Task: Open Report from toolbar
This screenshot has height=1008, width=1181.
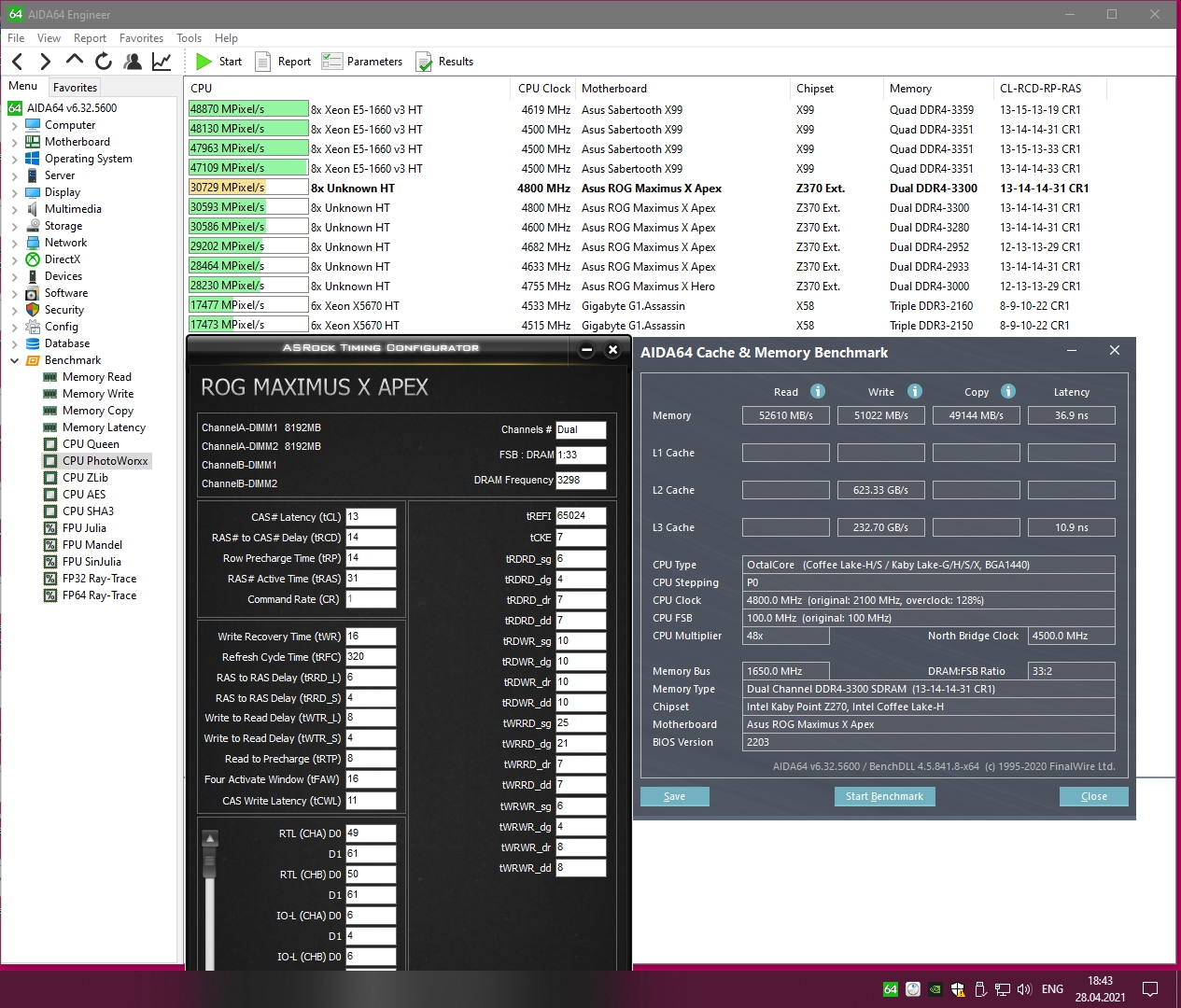Action: [x=284, y=62]
